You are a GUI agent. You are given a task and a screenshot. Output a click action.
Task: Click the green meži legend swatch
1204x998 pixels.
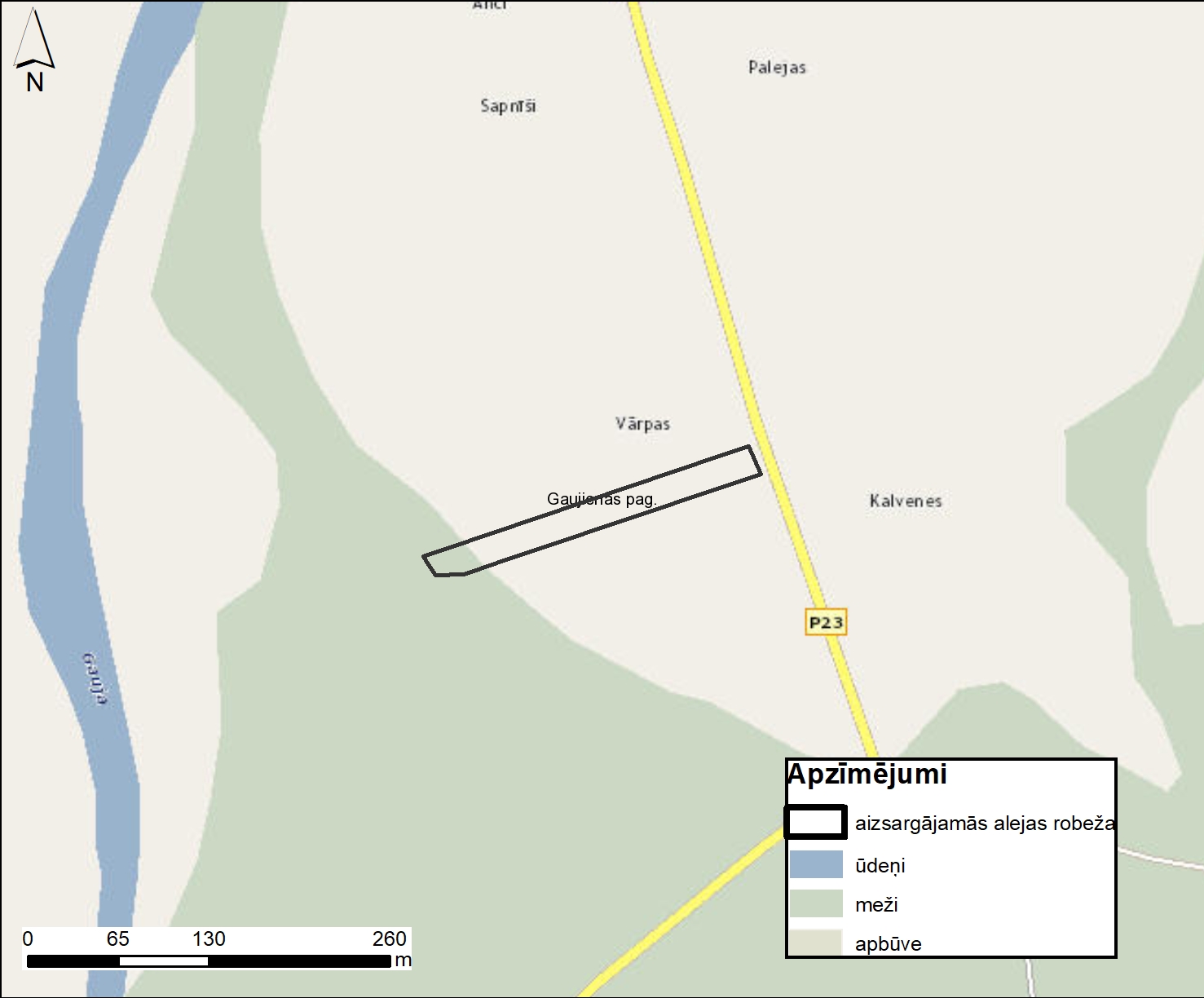tap(815, 903)
